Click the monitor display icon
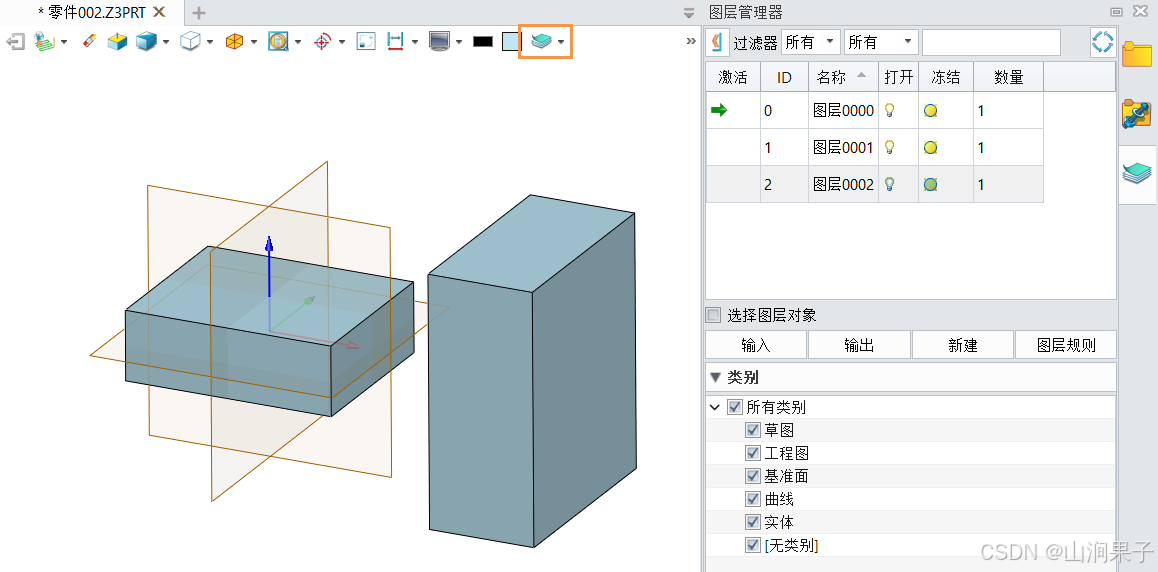This screenshot has width=1158, height=572. 439,41
